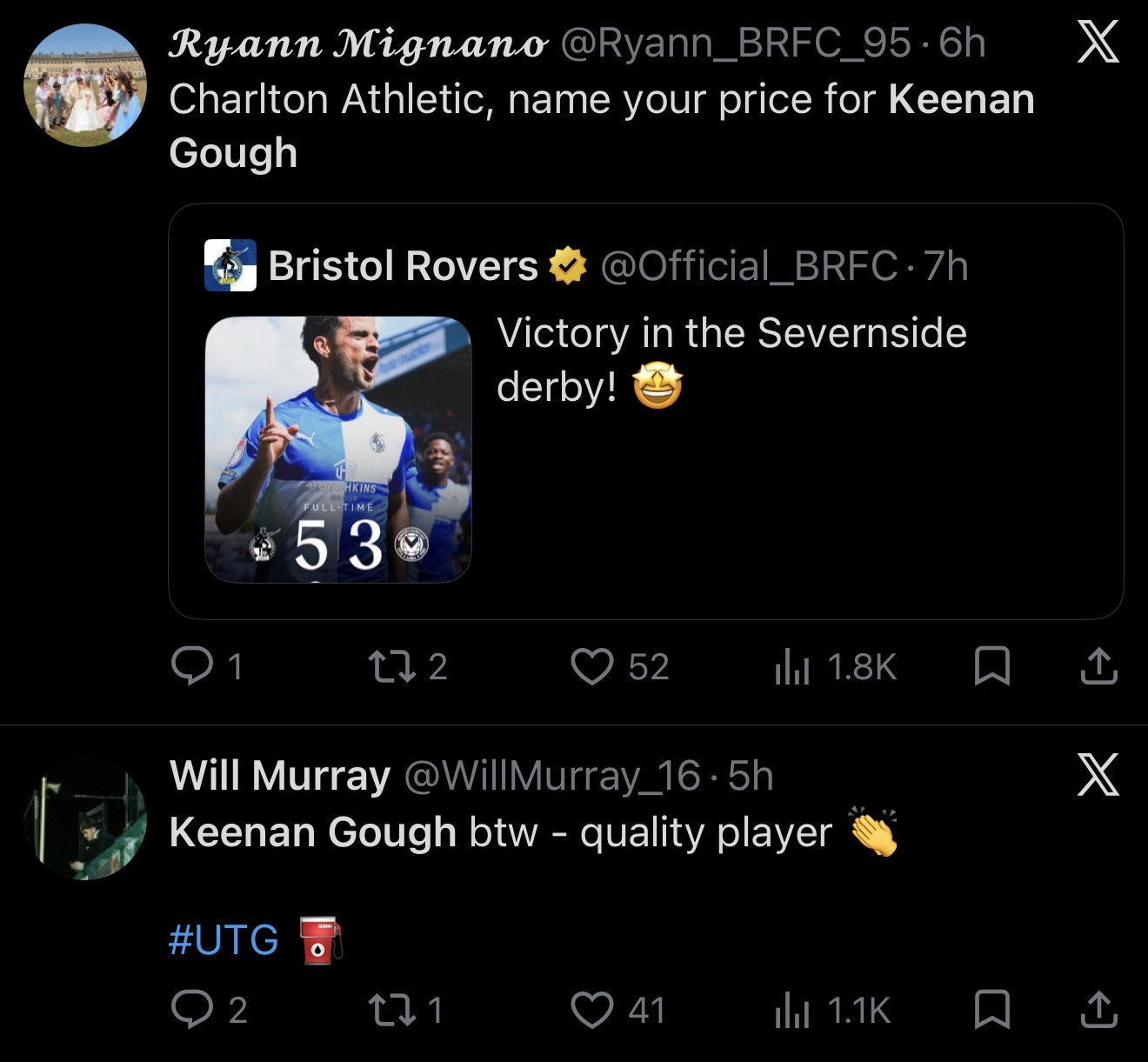Open @WillMurray_16 profile handle
1148x1062 pixels.
coord(552,776)
